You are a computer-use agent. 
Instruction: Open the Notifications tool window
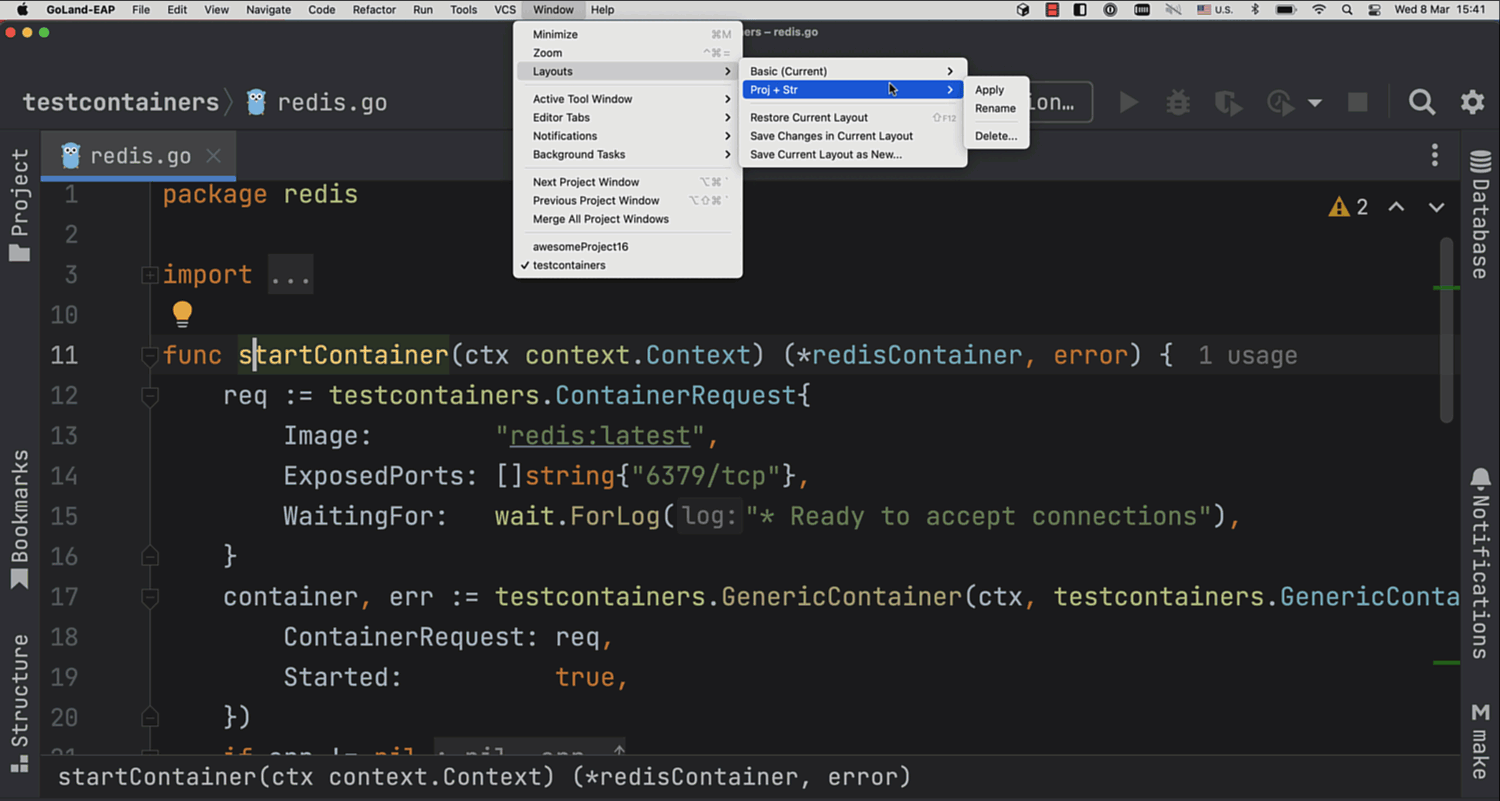(x=1480, y=565)
